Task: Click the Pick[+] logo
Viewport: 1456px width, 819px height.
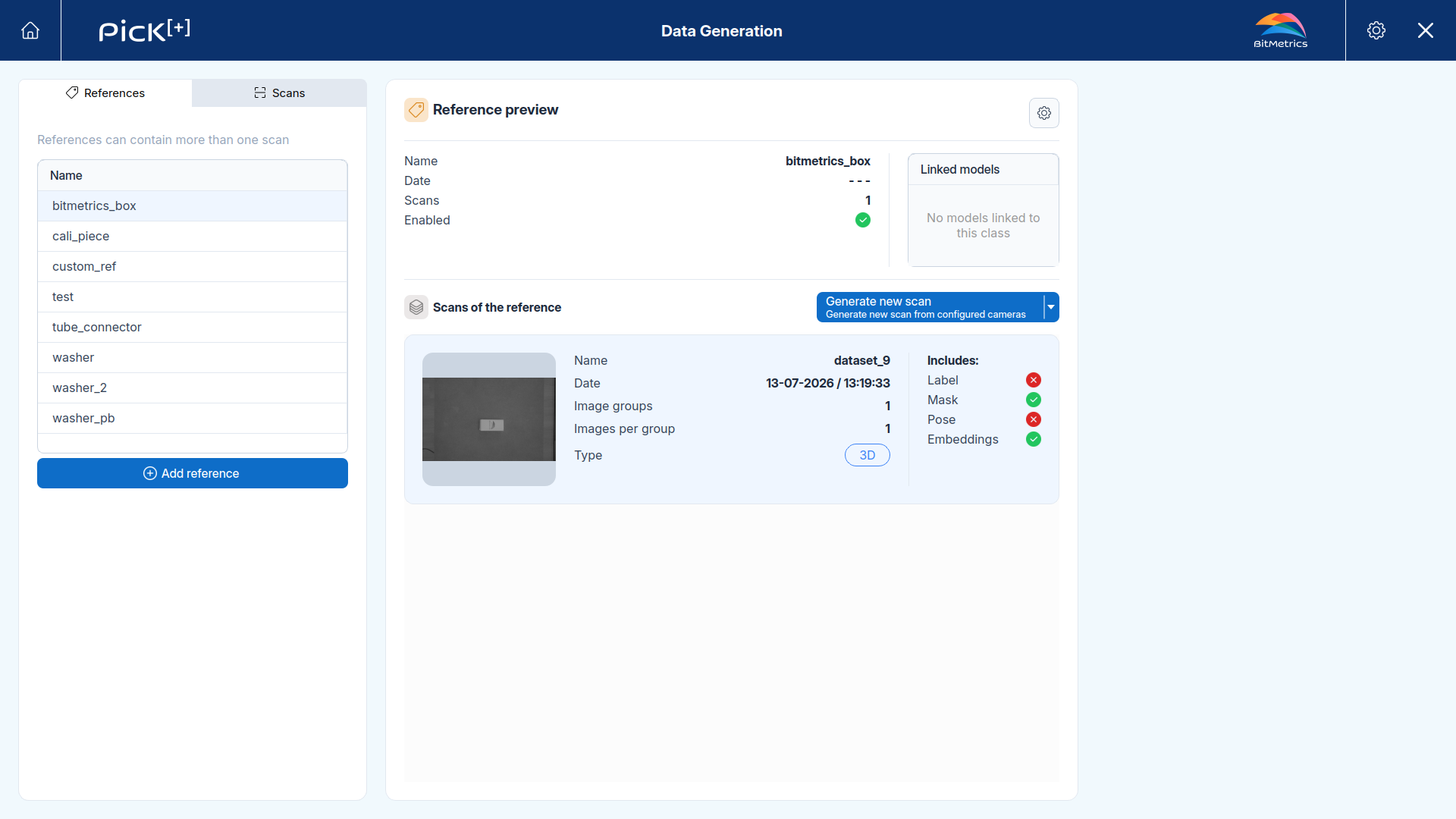Action: pyautogui.click(x=144, y=30)
